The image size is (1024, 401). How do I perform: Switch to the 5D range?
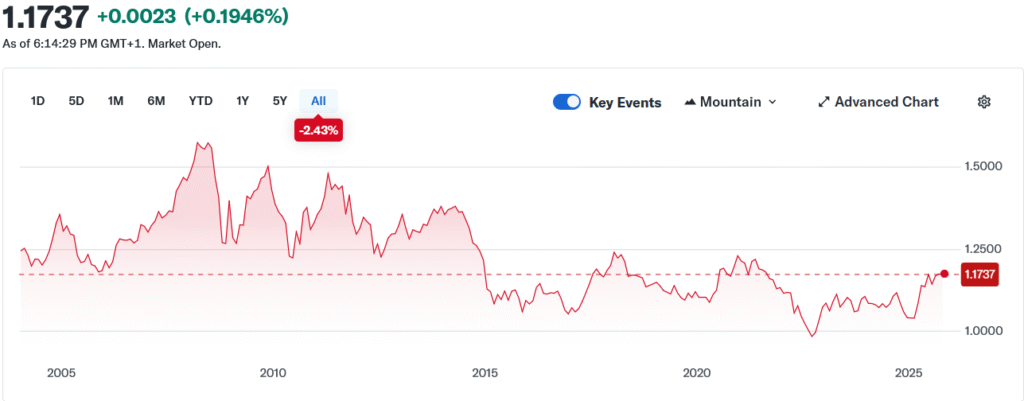tap(76, 101)
